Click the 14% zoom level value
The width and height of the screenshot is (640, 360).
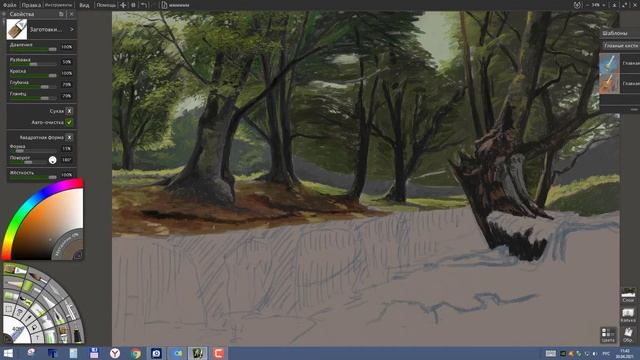point(595,5)
